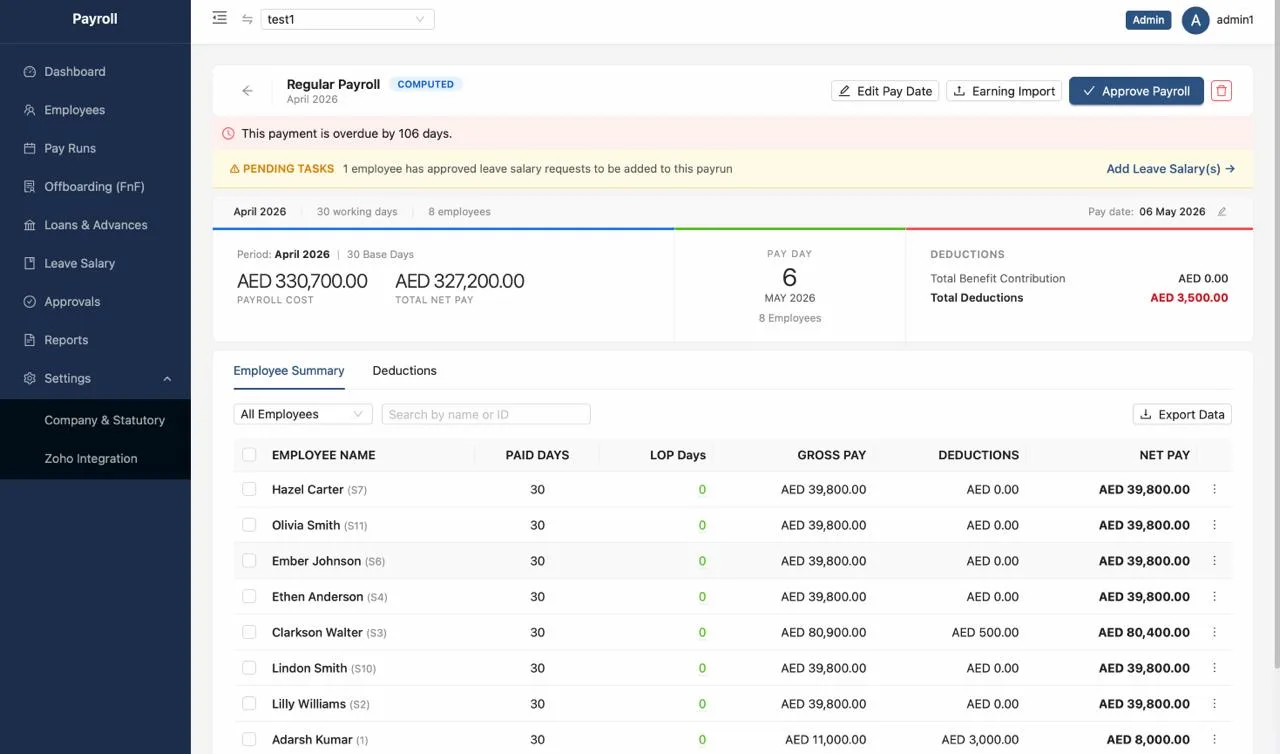
Task: Focus the search by name or ID field
Action: click(x=486, y=414)
